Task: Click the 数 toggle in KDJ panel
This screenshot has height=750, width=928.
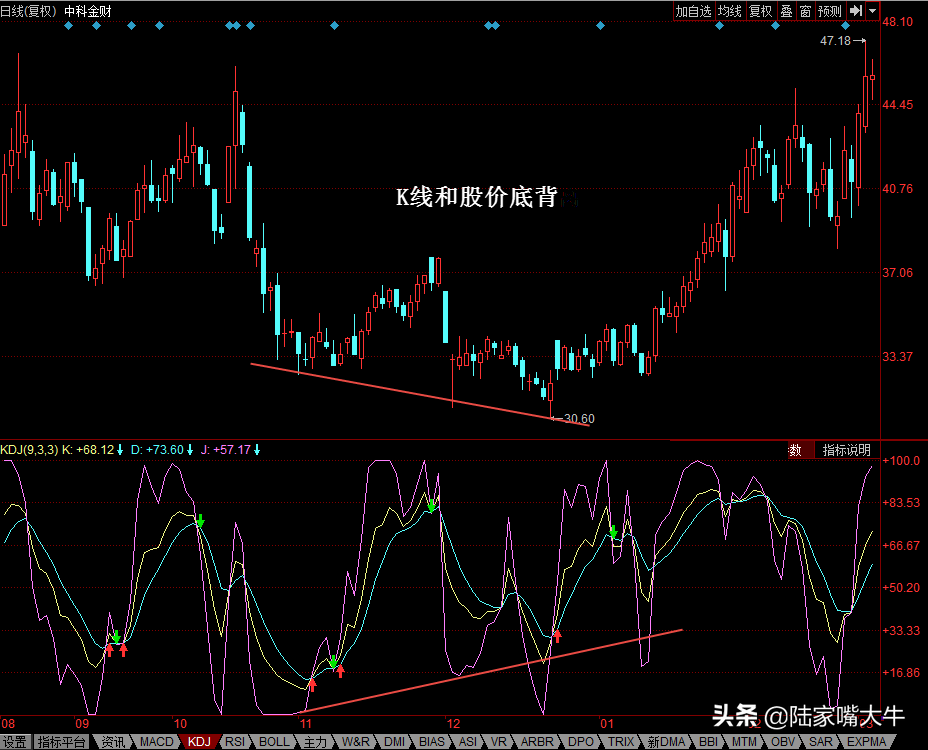Action: coord(795,450)
